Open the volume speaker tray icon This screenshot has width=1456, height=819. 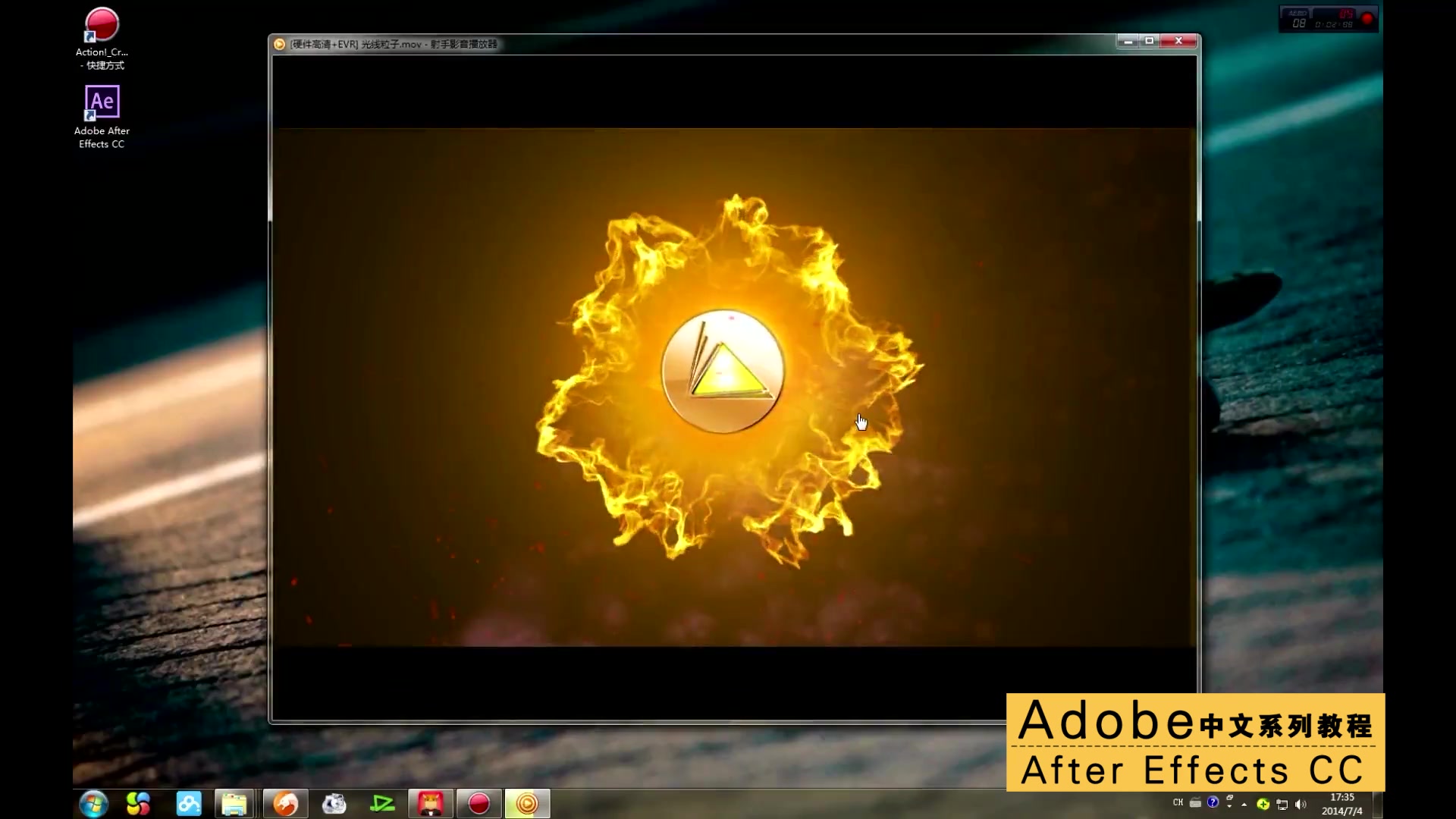tap(1301, 805)
